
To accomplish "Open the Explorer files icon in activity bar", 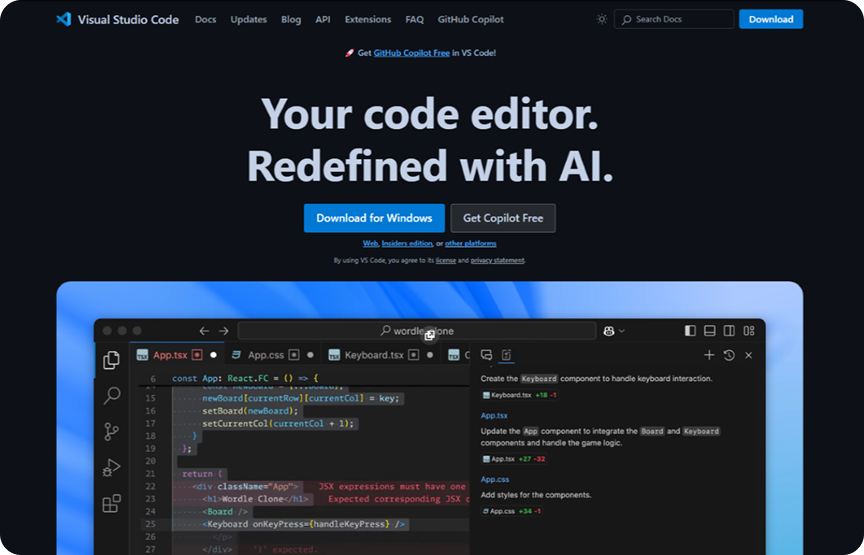I will point(111,360).
